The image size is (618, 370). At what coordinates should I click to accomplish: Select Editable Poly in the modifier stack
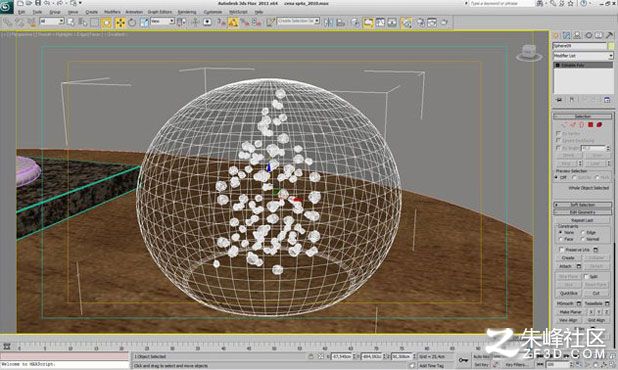[583, 65]
